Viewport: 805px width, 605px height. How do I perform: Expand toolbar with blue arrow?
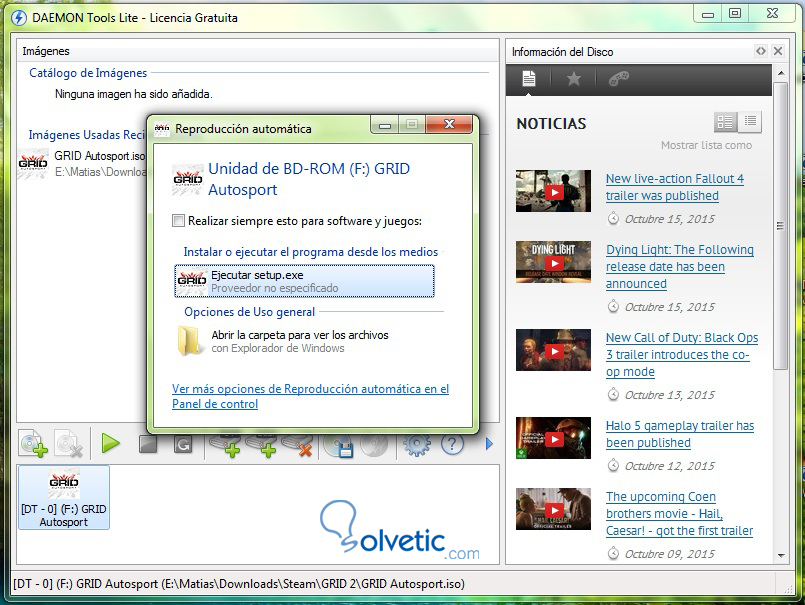tap(489, 443)
